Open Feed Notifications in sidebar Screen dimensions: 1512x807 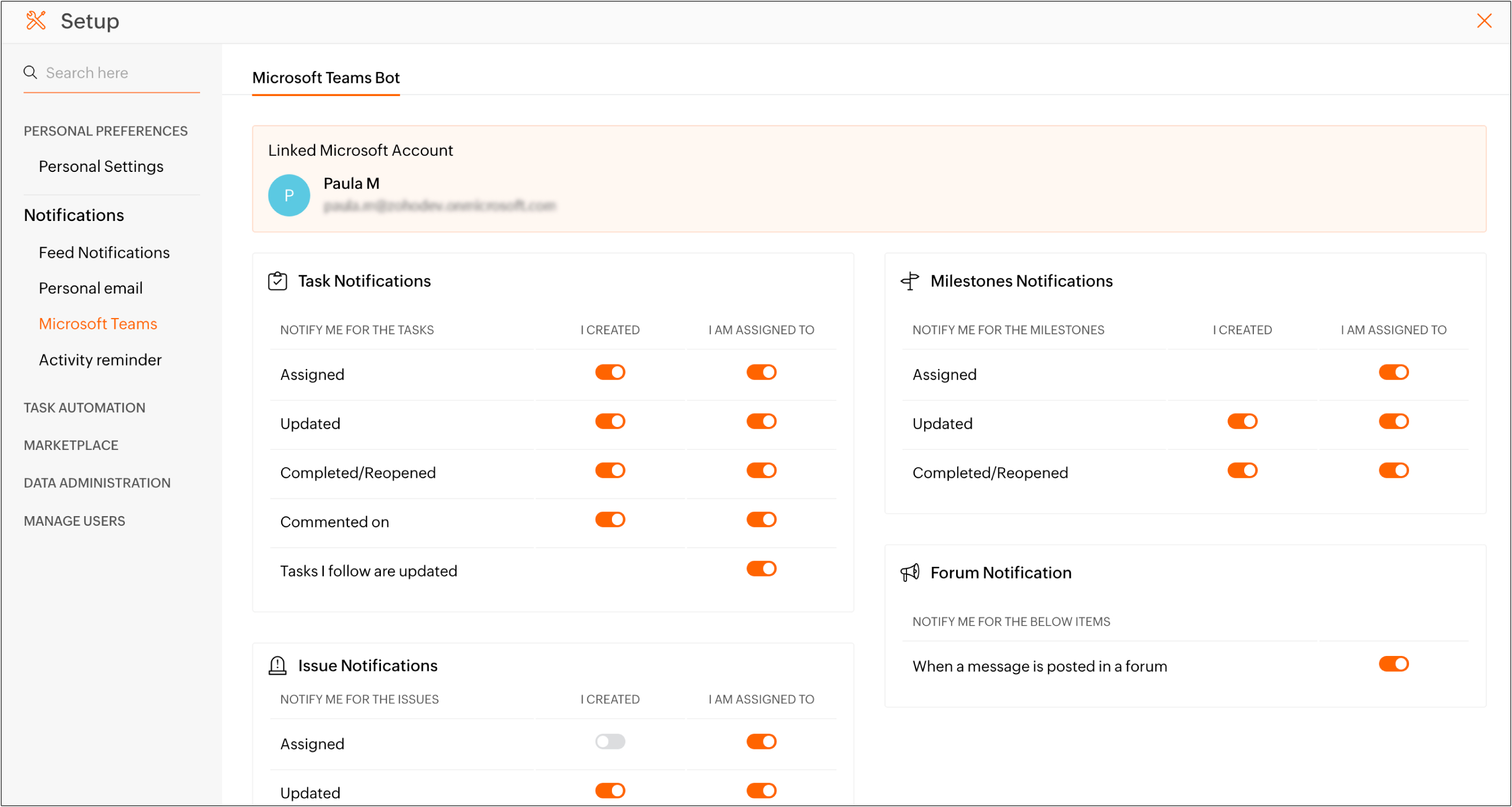coord(104,252)
